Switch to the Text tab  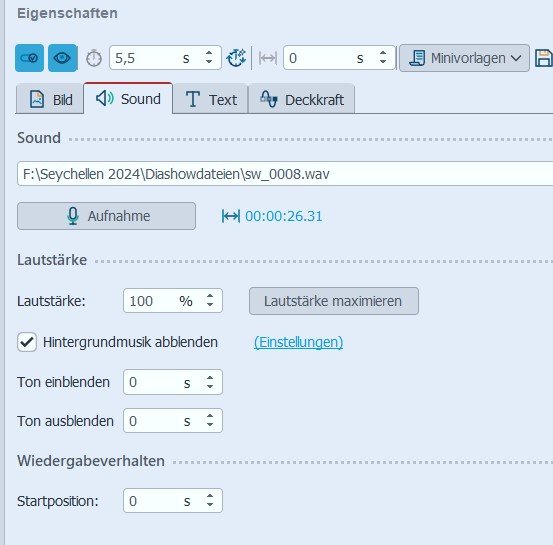(211, 99)
